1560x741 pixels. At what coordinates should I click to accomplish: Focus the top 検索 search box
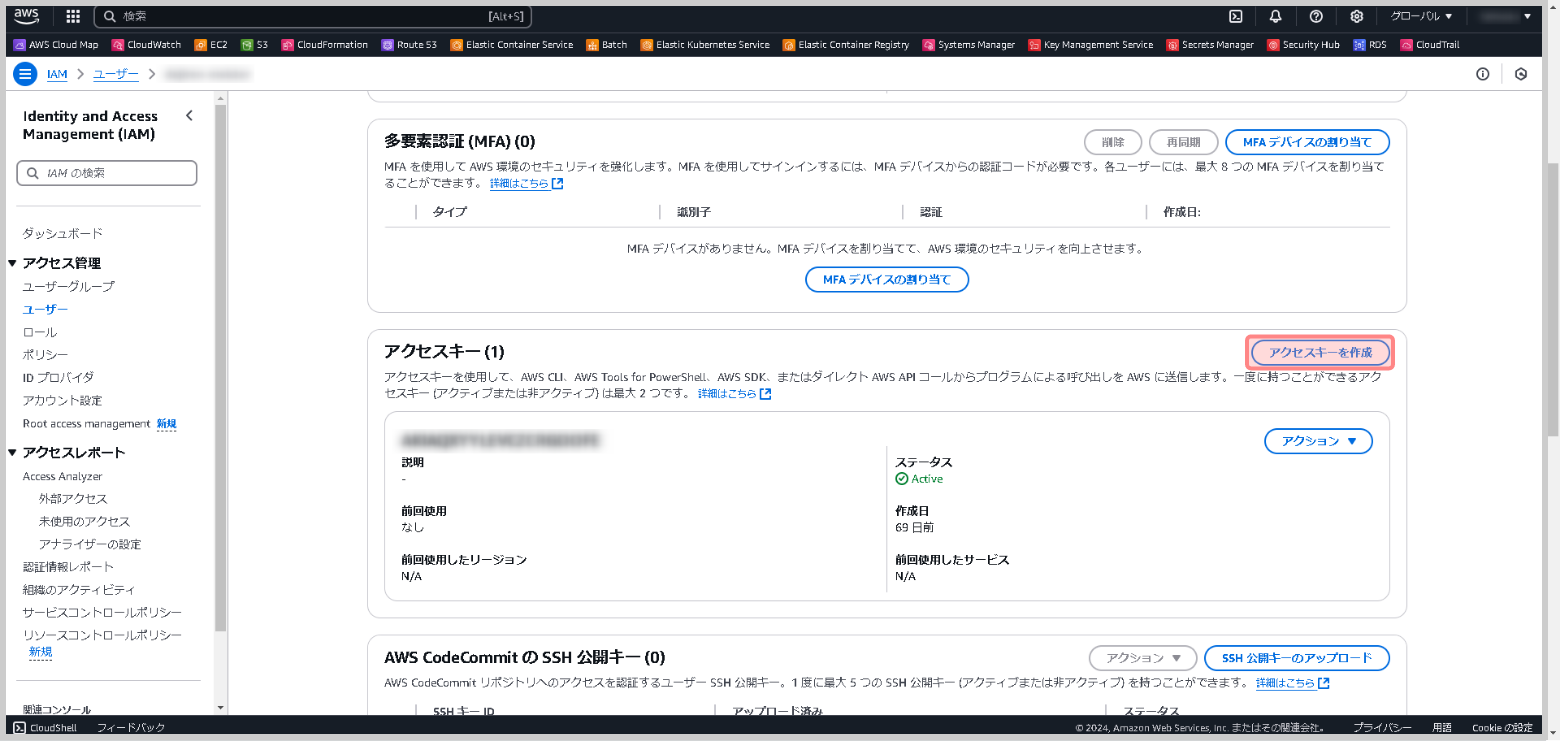(313, 16)
